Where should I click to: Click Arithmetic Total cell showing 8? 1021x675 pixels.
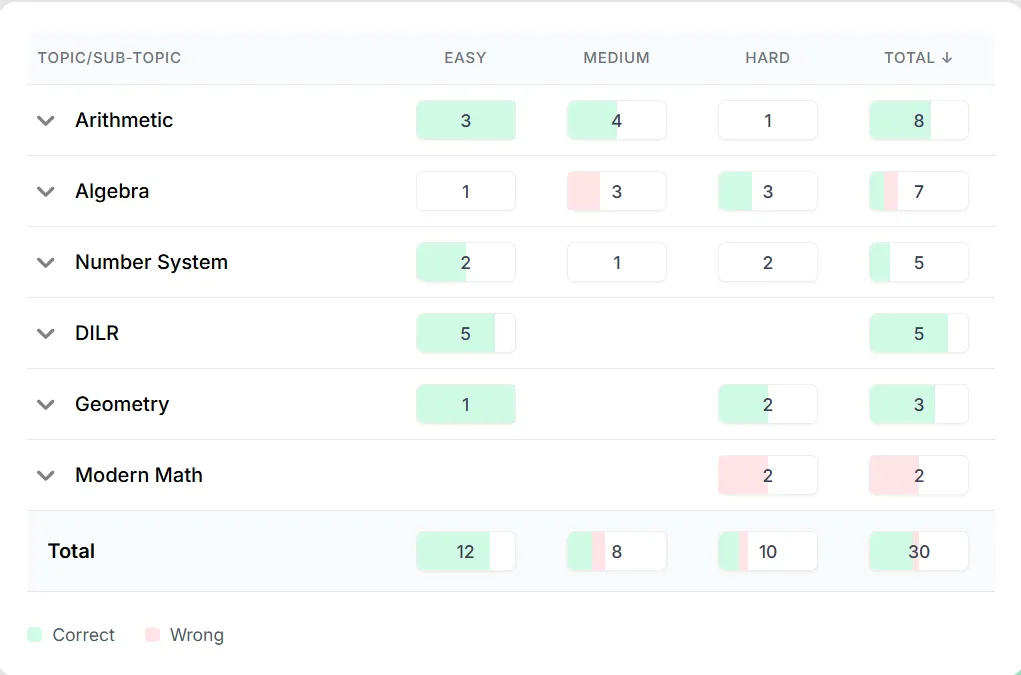(x=919, y=120)
